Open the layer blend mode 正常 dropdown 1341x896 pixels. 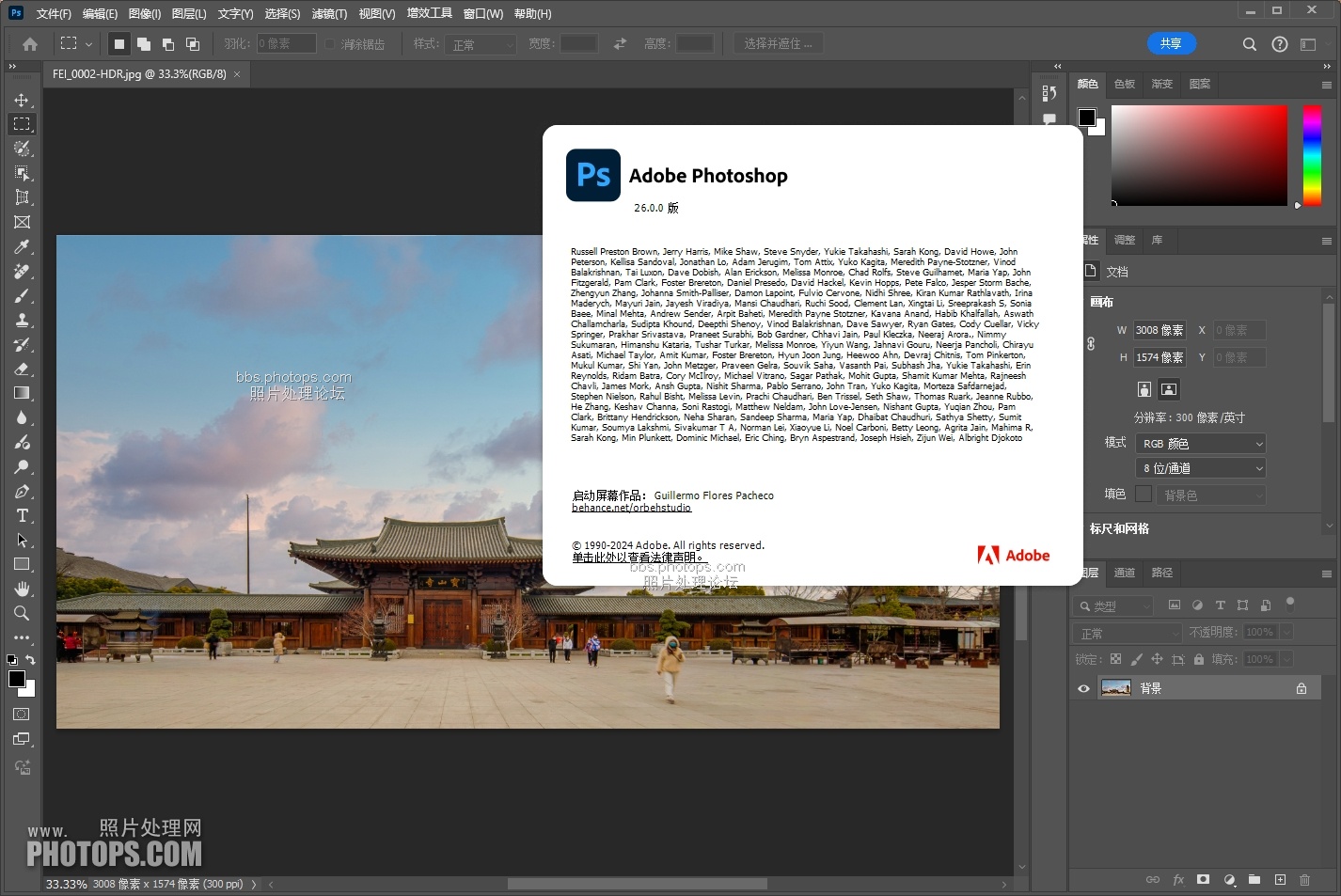pyautogui.click(x=1127, y=634)
